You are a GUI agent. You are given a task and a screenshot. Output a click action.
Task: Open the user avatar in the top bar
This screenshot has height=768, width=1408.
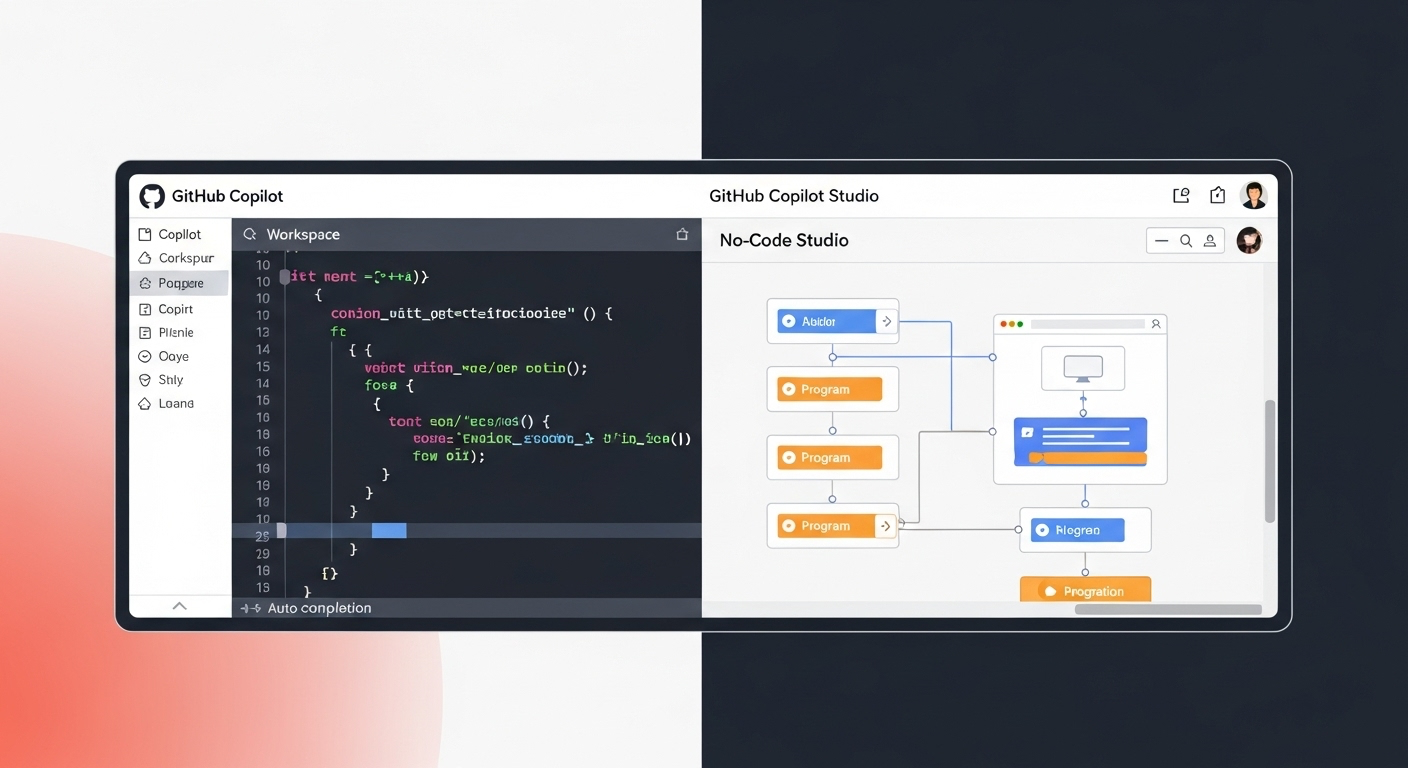click(x=1254, y=195)
